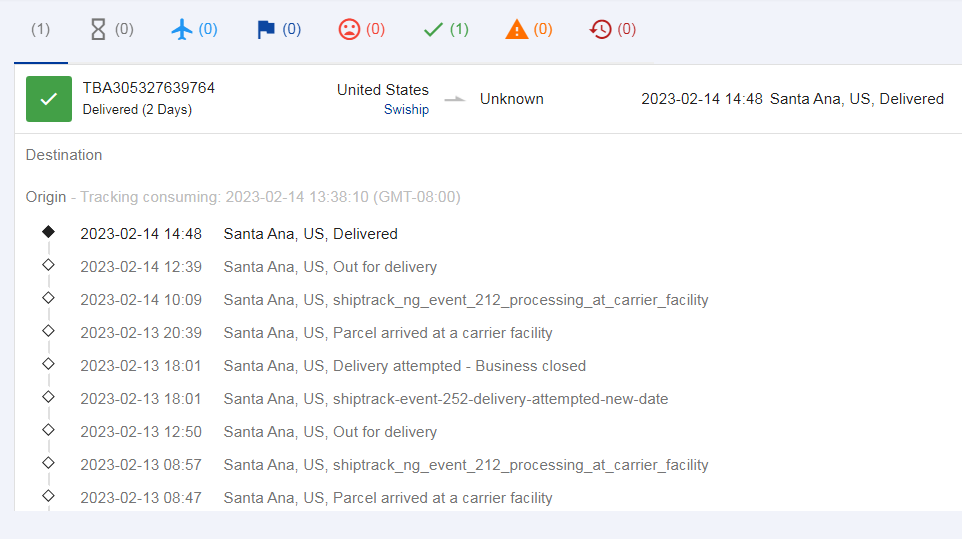Click the green delivered status box
The height and width of the screenshot is (539, 962).
(48, 99)
